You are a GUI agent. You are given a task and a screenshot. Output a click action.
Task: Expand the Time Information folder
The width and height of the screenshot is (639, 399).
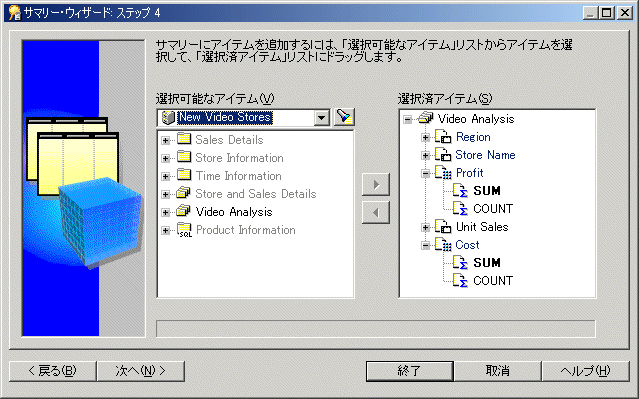click(165, 176)
